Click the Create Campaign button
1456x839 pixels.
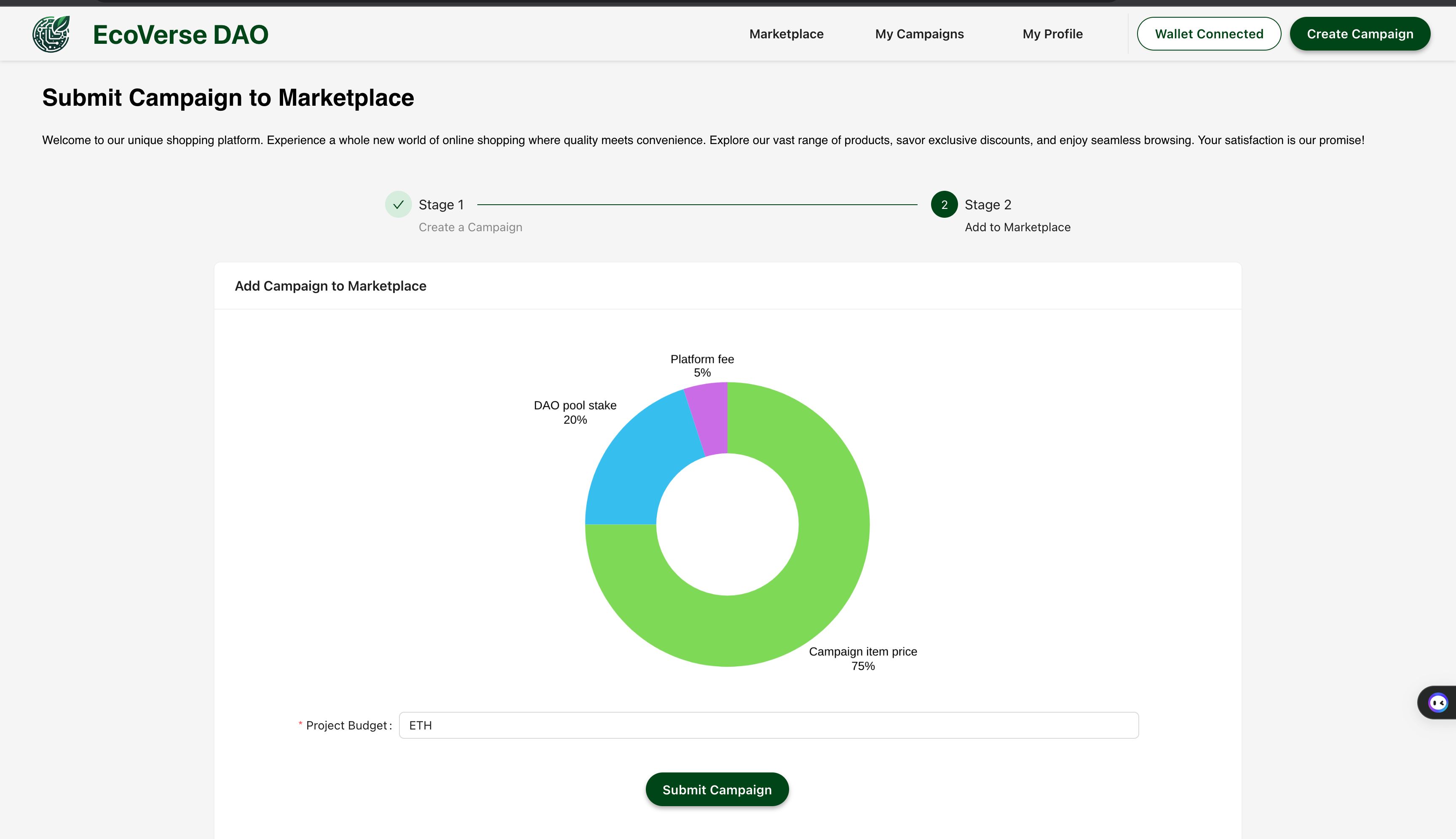coord(1360,34)
